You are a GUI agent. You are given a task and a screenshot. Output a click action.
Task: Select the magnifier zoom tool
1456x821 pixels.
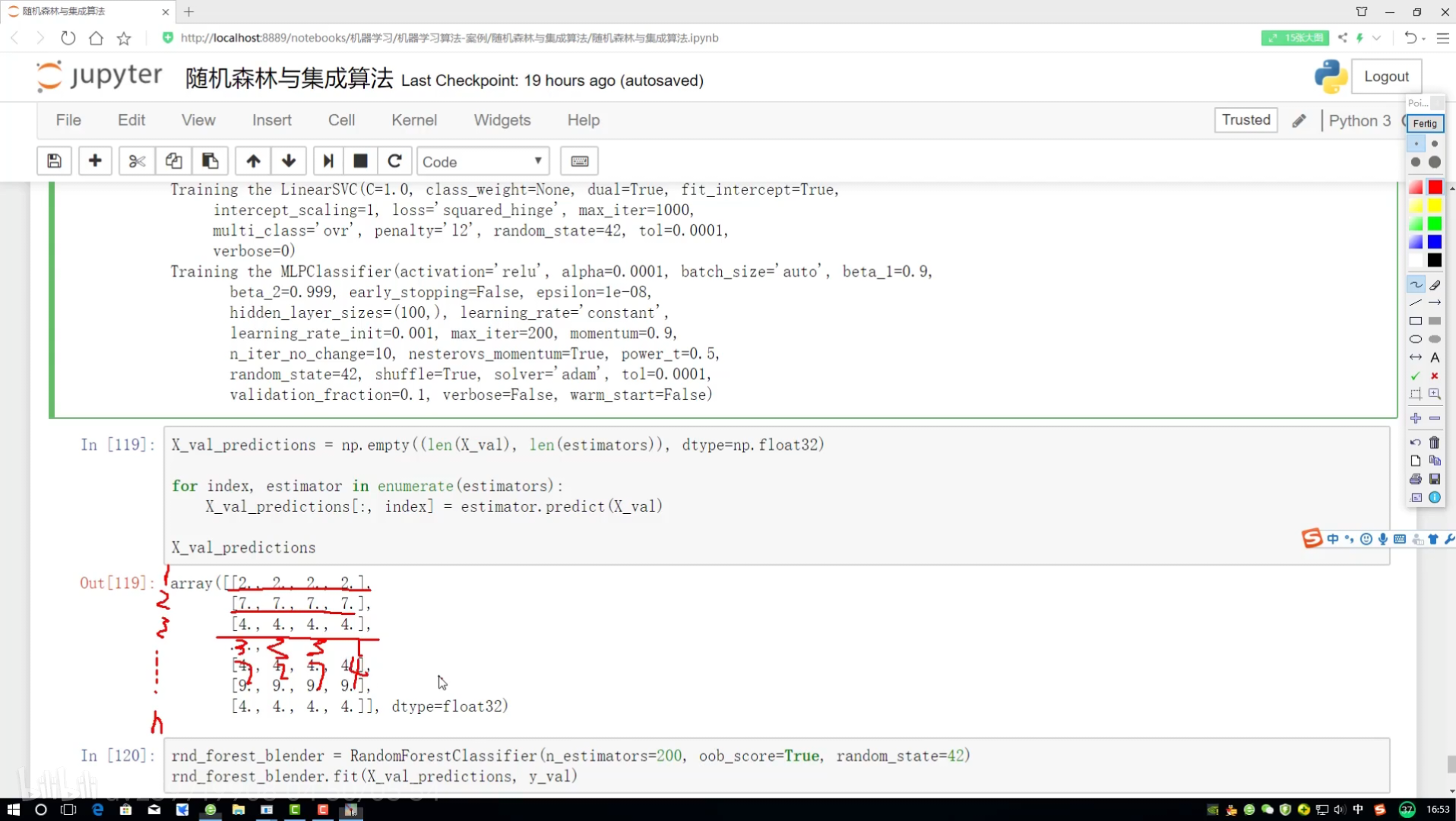click(x=1435, y=394)
